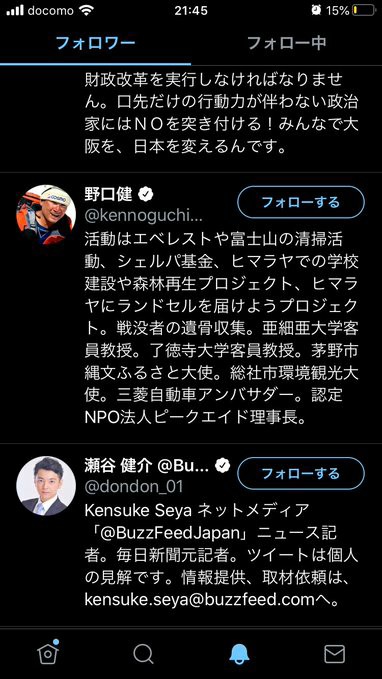Follow 瀬谷 健介 with フォローする button
The height and width of the screenshot is (679, 382).
301,473
